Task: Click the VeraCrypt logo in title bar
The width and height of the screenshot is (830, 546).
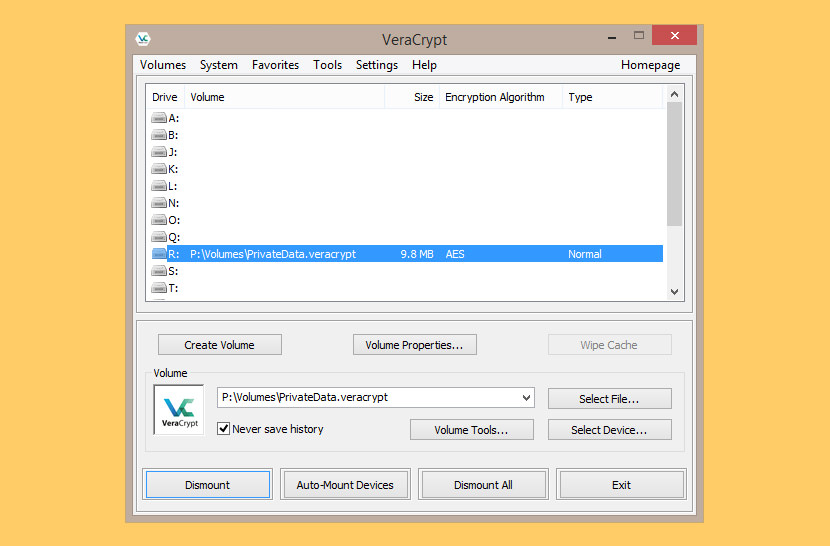Action: click(x=143, y=39)
